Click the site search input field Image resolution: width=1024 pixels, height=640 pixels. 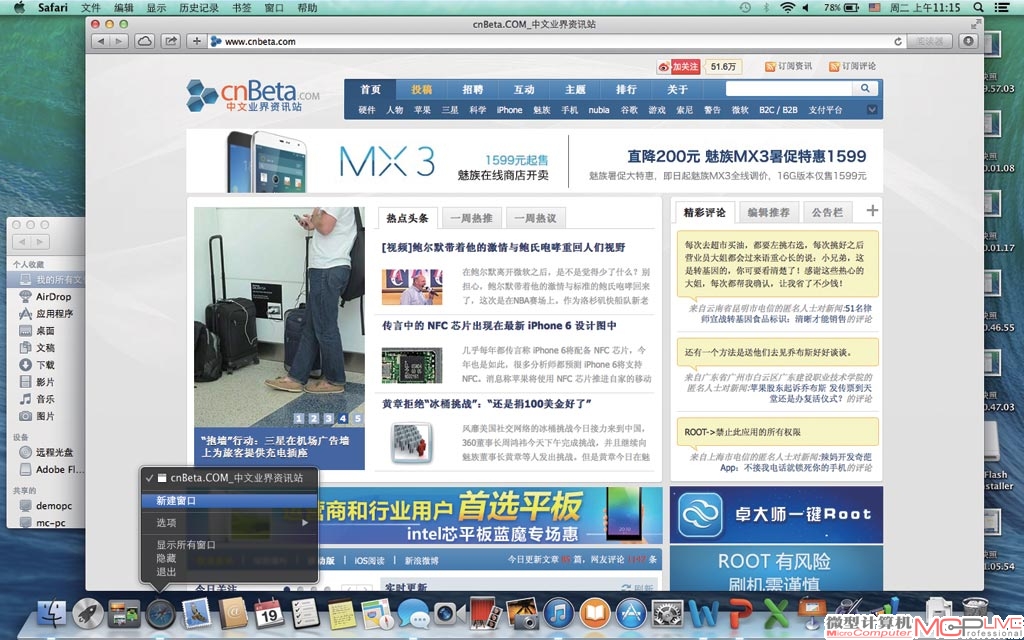click(x=789, y=88)
